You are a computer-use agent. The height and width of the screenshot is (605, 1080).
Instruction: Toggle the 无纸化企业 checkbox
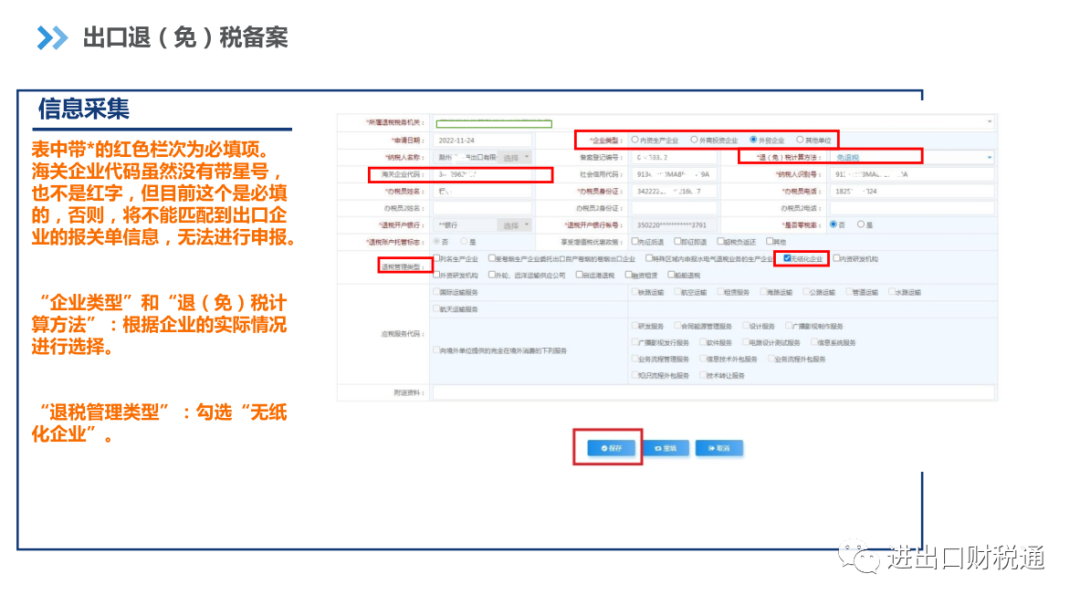click(x=787, y=258)
